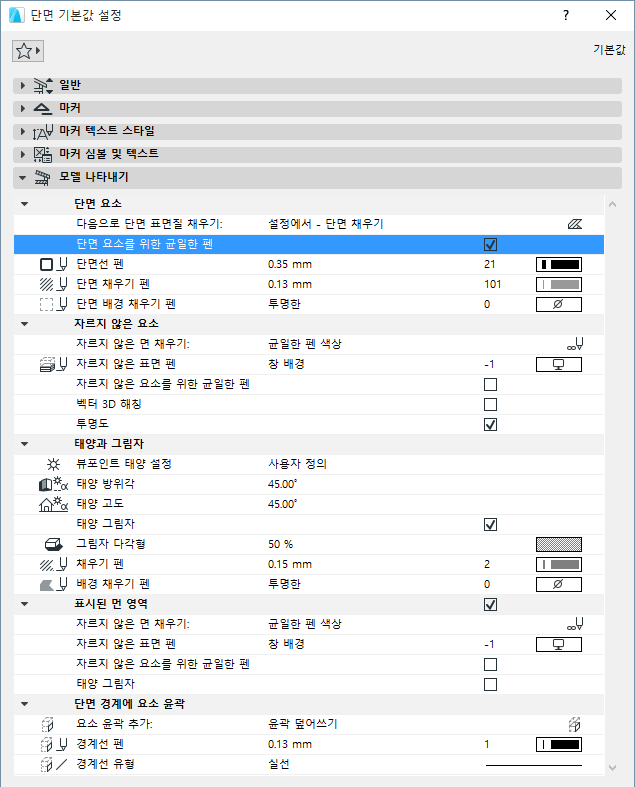Image resolution: width=635 pixels, height=787 pixels.
Task: Click the 단면선 펜 row icon
Action: click(x=53, y=264)
